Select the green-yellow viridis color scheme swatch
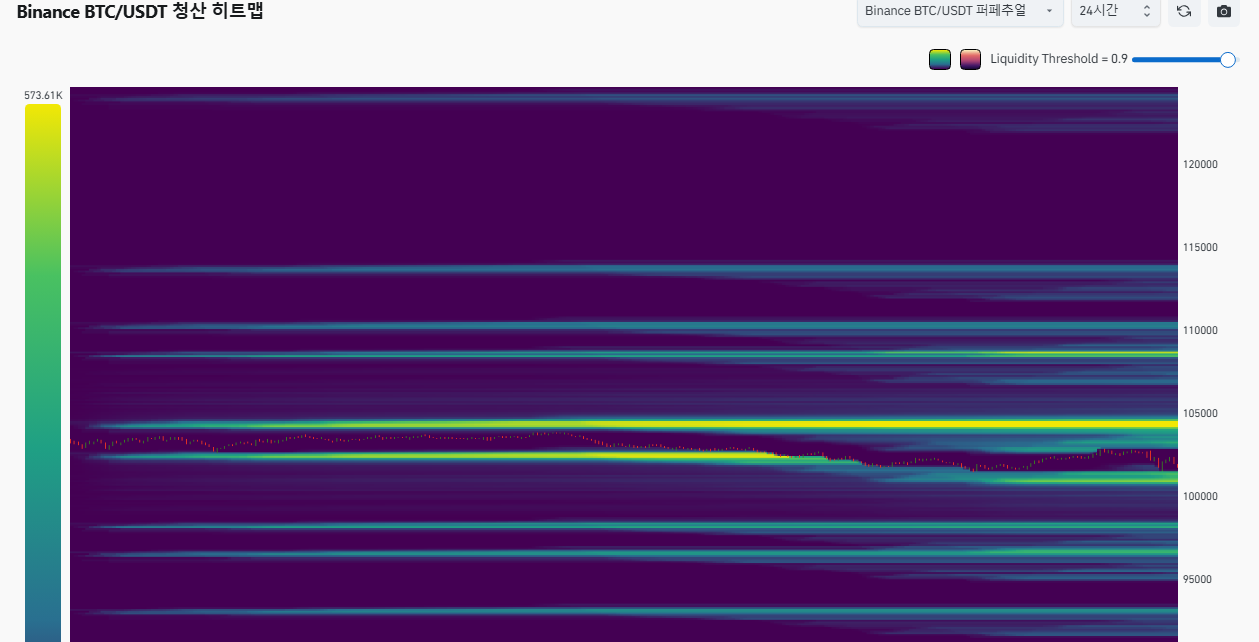The width and height of the screenshot is (1259, 642). [x=939, y=59]
